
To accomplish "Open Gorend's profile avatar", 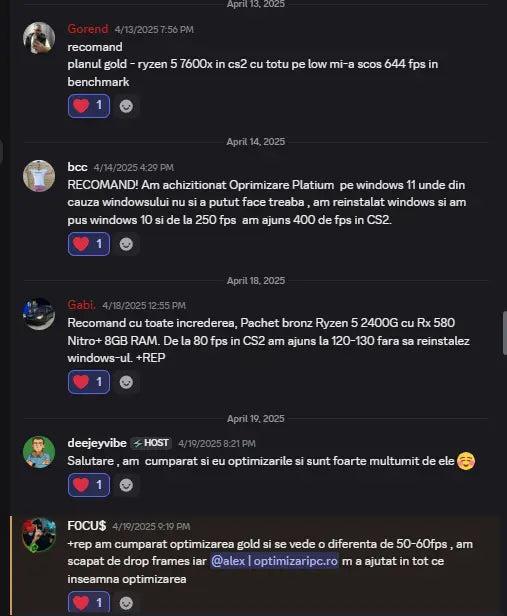I will pos(39,38).
